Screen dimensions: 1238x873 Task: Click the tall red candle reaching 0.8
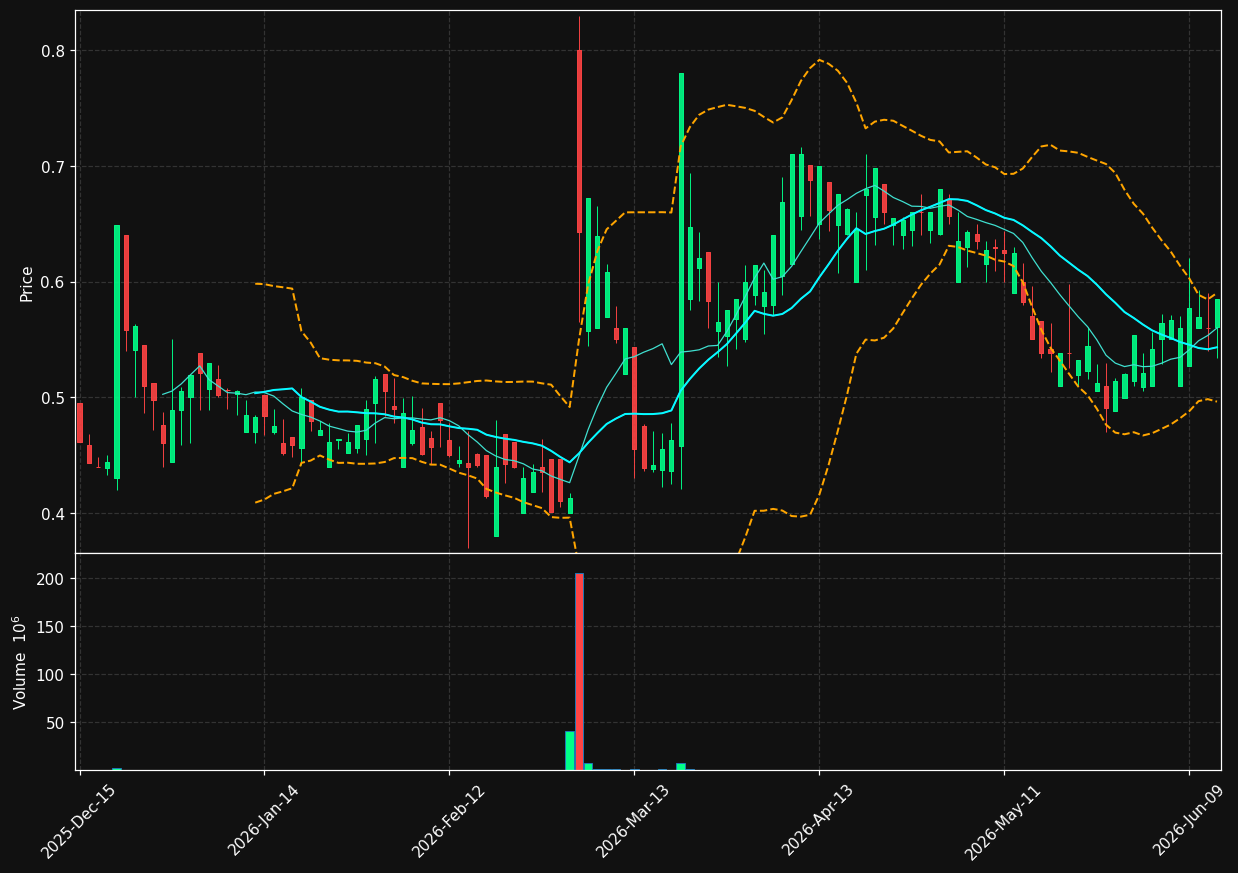579,141
